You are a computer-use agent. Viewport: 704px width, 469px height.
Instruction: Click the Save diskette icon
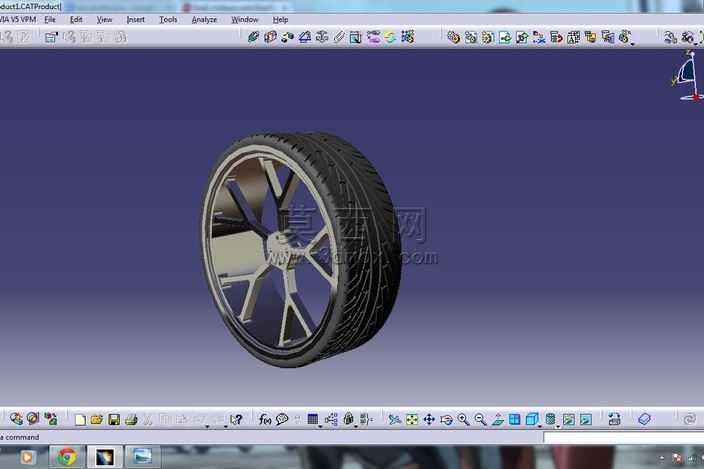tap(114, 420)
